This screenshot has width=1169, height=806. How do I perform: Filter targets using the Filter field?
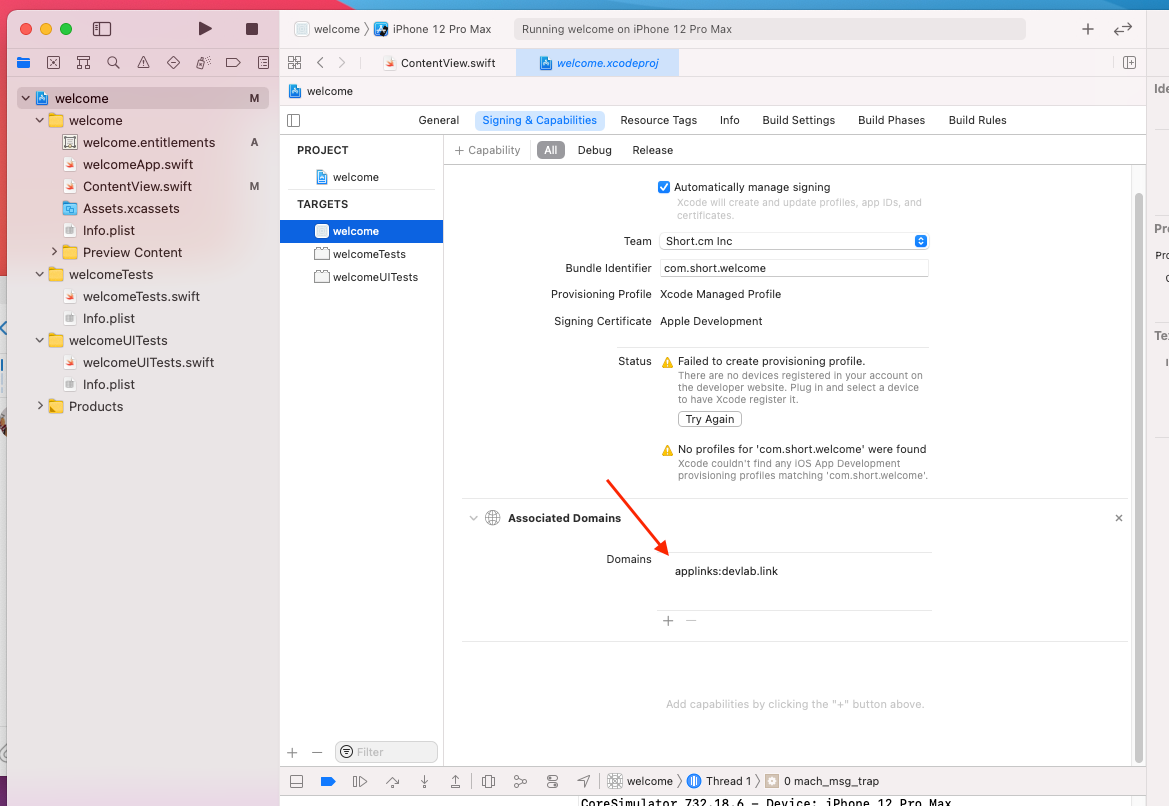[x=386, y=752]
